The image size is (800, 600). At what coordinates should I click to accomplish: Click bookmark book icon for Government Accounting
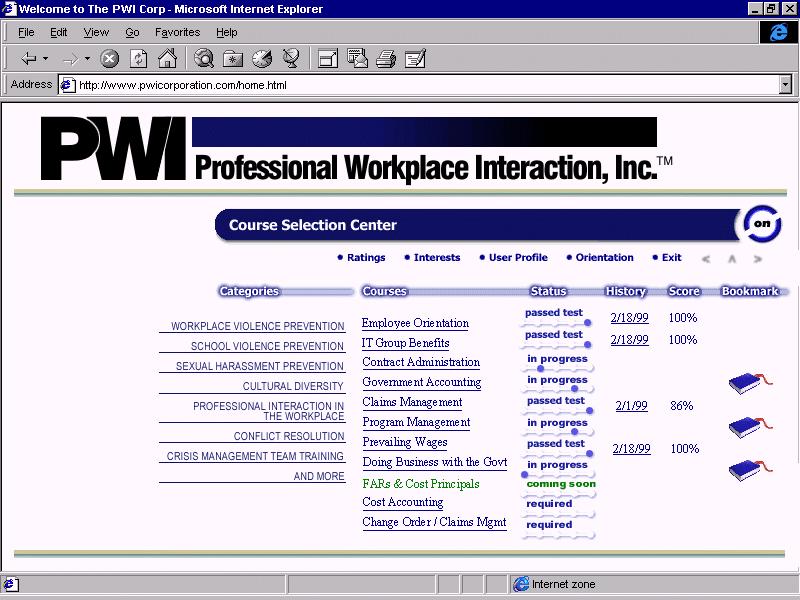click(x=752, y=383)
